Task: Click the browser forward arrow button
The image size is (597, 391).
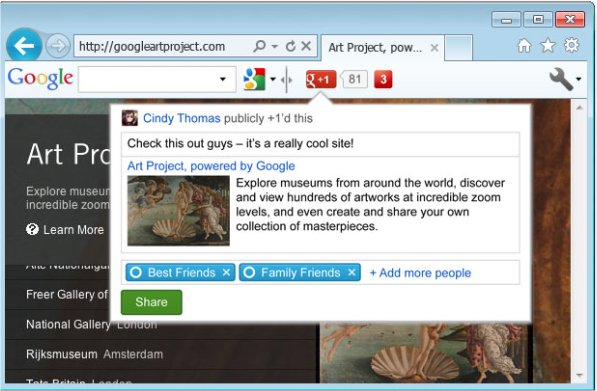Action: point(58,46)
